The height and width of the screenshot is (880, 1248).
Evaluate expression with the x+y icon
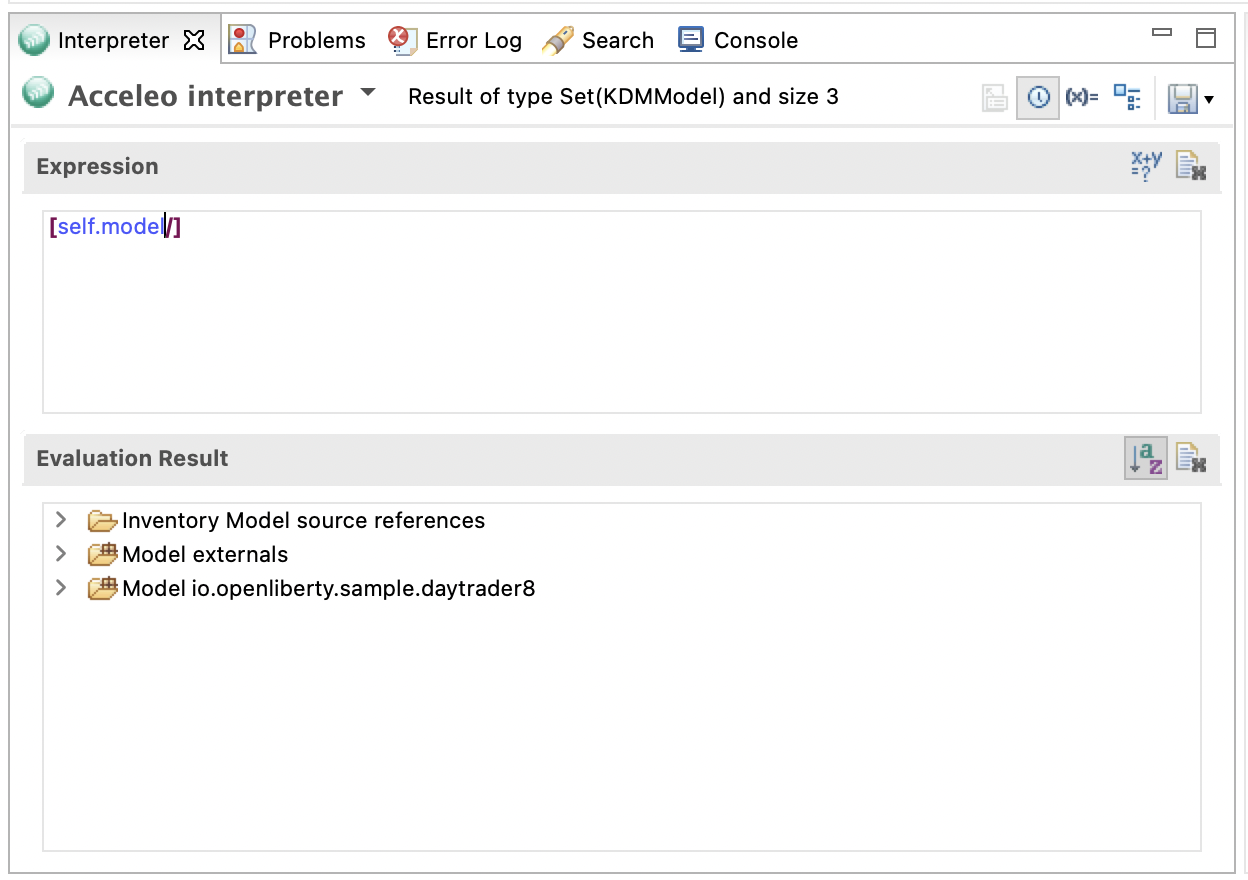click(x=1146, y=166)
